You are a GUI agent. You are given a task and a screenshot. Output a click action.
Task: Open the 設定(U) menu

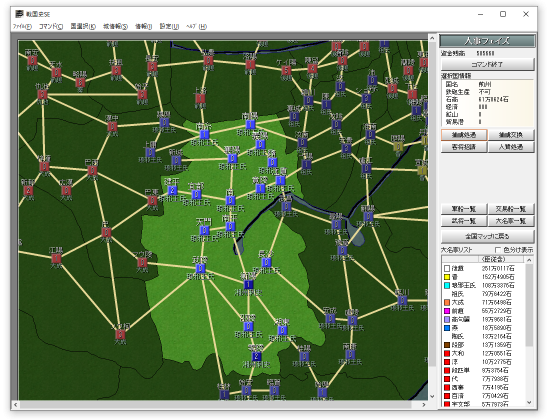point(169,27)
